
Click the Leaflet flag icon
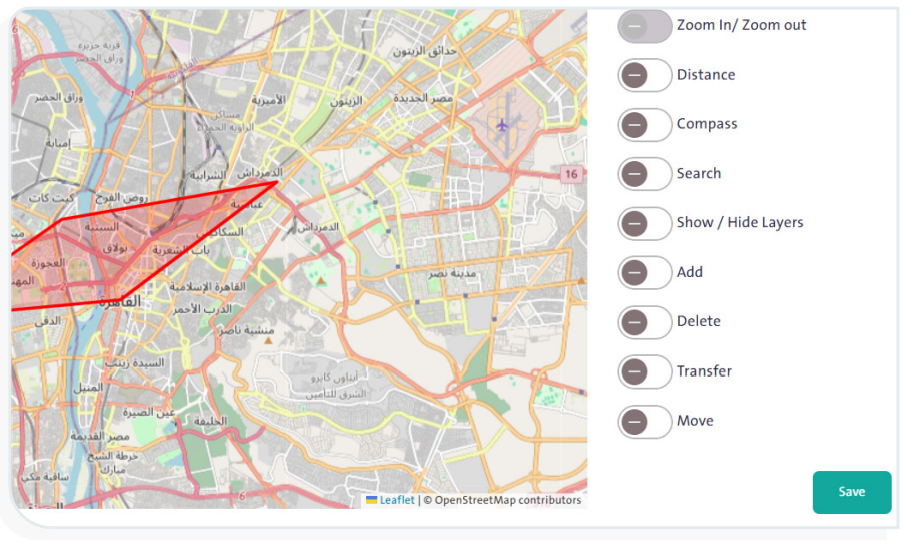[x=371, y=500]
